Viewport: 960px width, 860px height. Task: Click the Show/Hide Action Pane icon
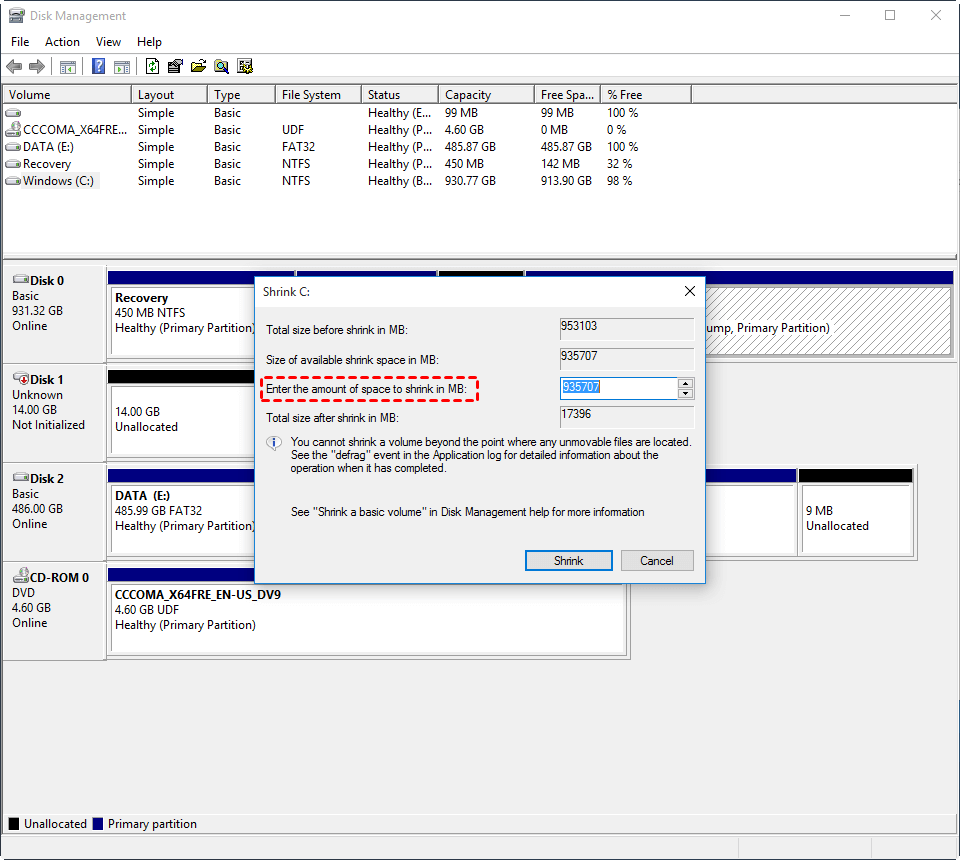coord(122,67)
